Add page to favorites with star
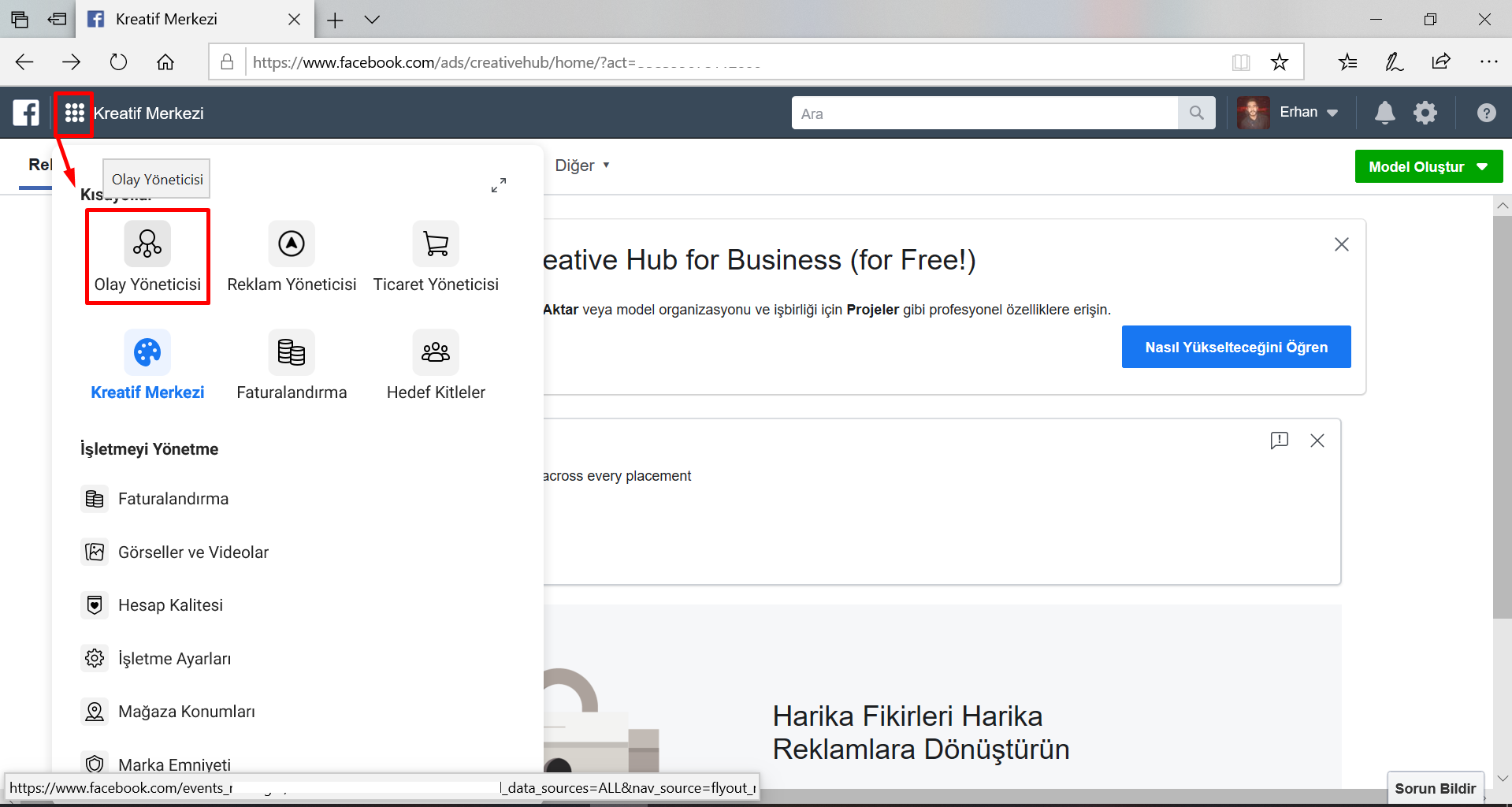The height and width of the screenshot is (807, 1512). tap(1280, 62)
